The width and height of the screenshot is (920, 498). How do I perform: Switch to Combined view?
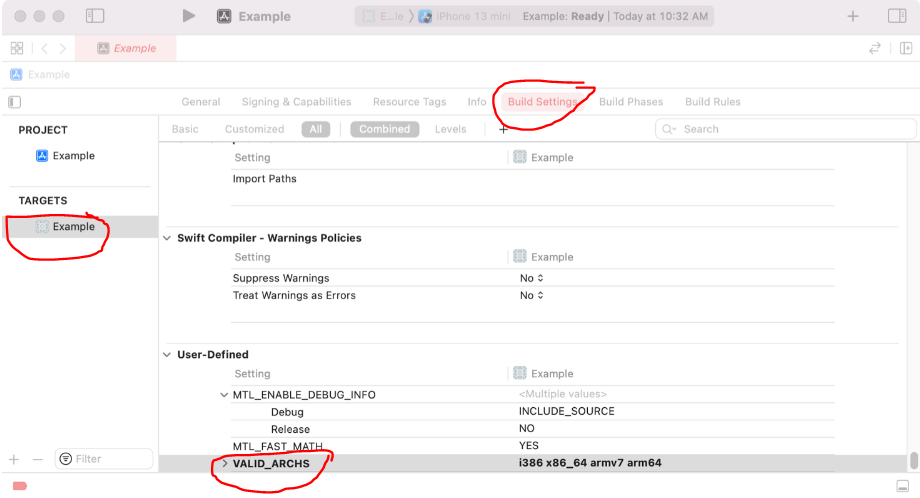tap(384, 129)
